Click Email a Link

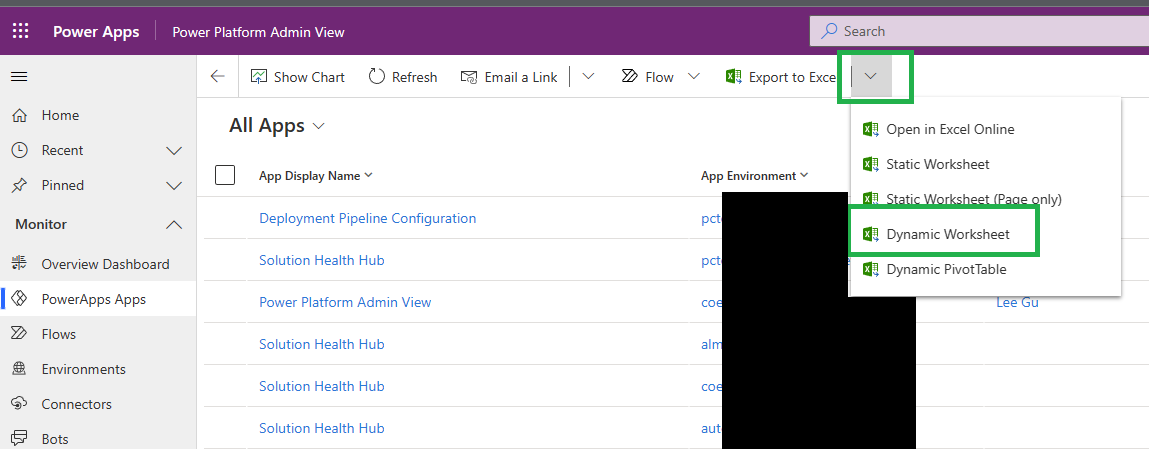click(509, 77)
